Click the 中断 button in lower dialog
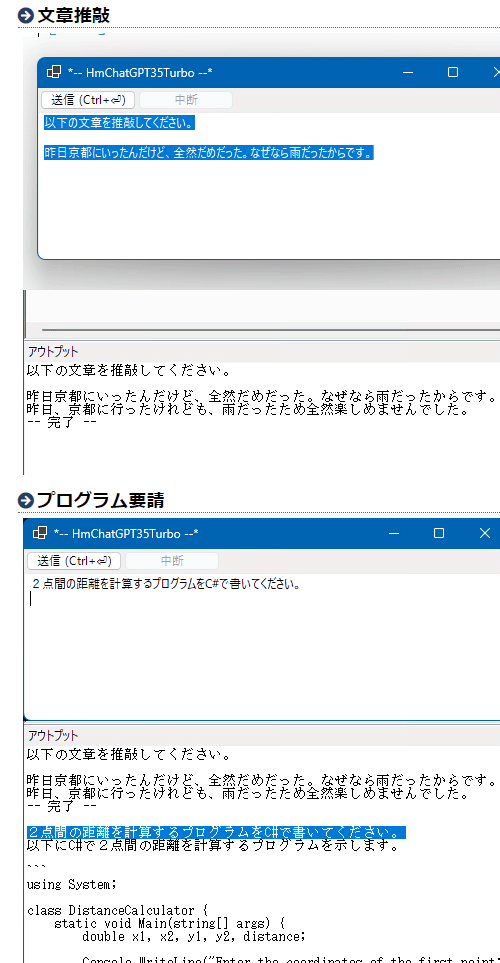Viewport: 500px width, 963px height. (172, 561)
